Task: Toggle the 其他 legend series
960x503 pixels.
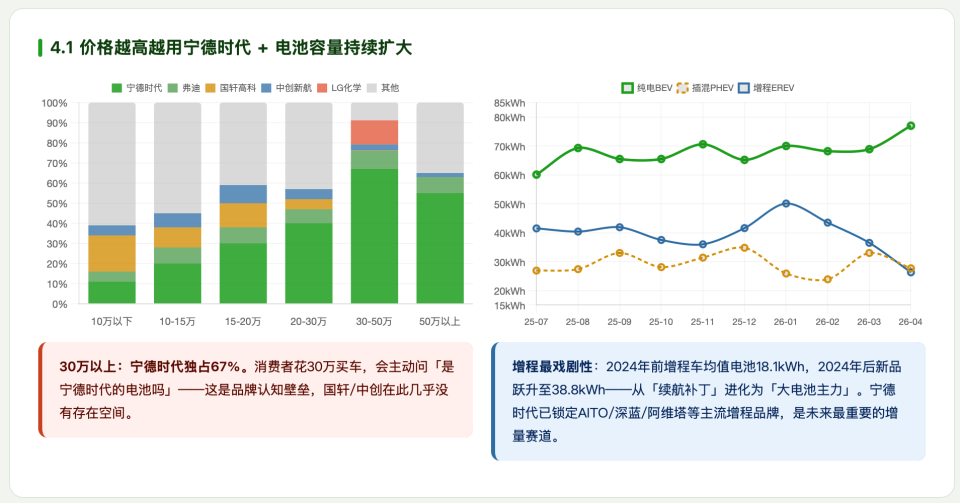Action: click(383, 88)
